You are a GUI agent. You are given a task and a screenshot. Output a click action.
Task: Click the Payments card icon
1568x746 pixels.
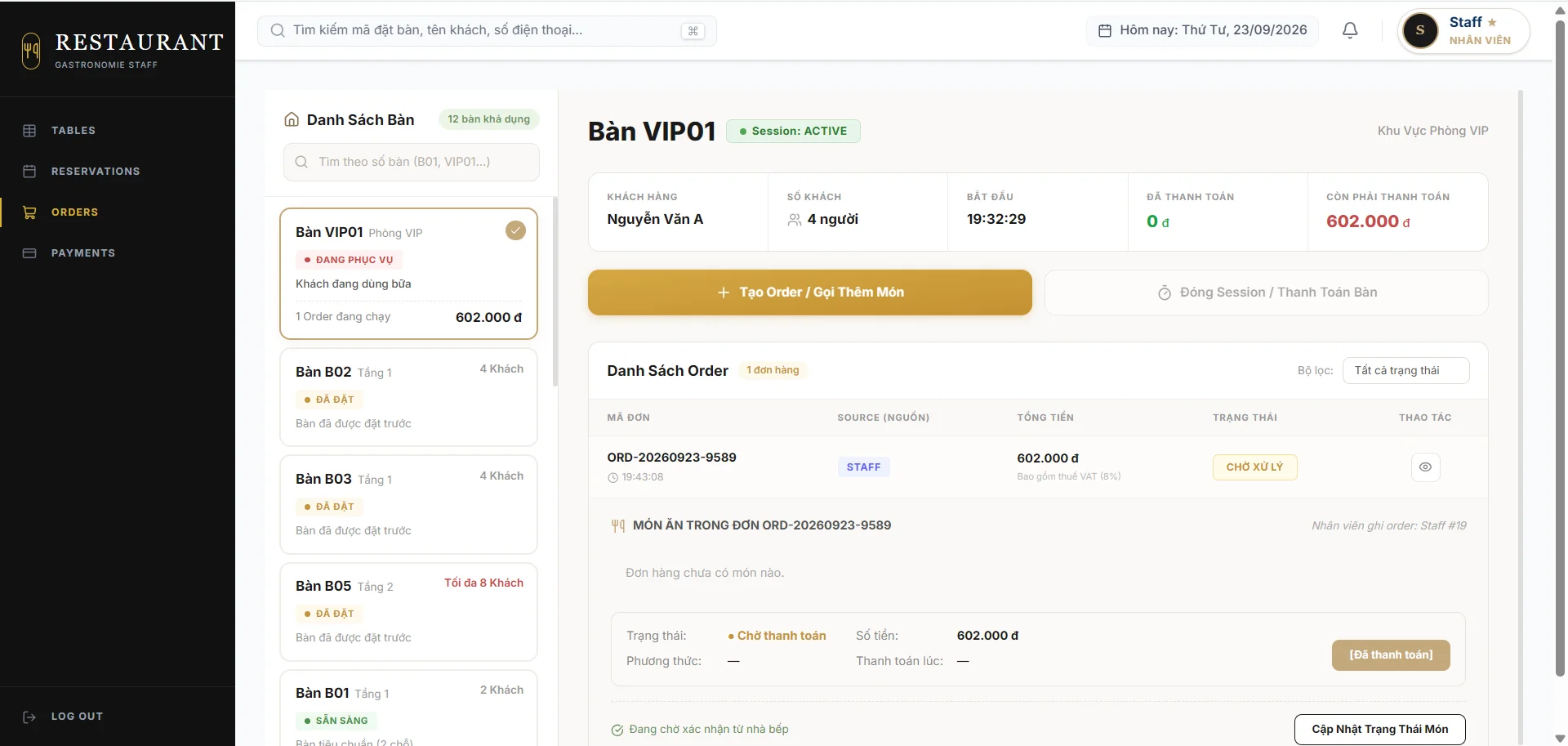tap(29, 253)
